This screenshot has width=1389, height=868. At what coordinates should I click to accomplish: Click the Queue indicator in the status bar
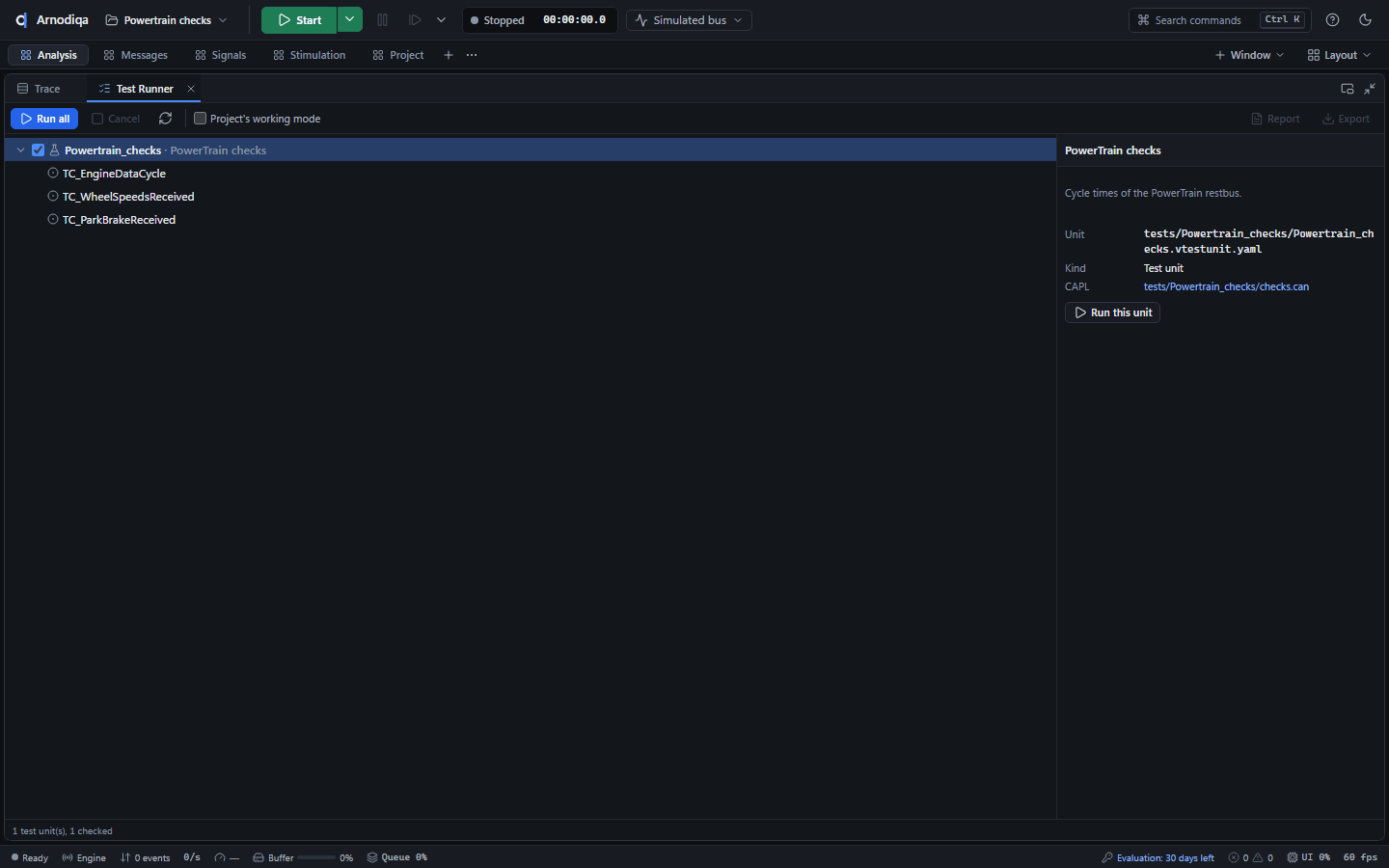click(x=396, y=857)
